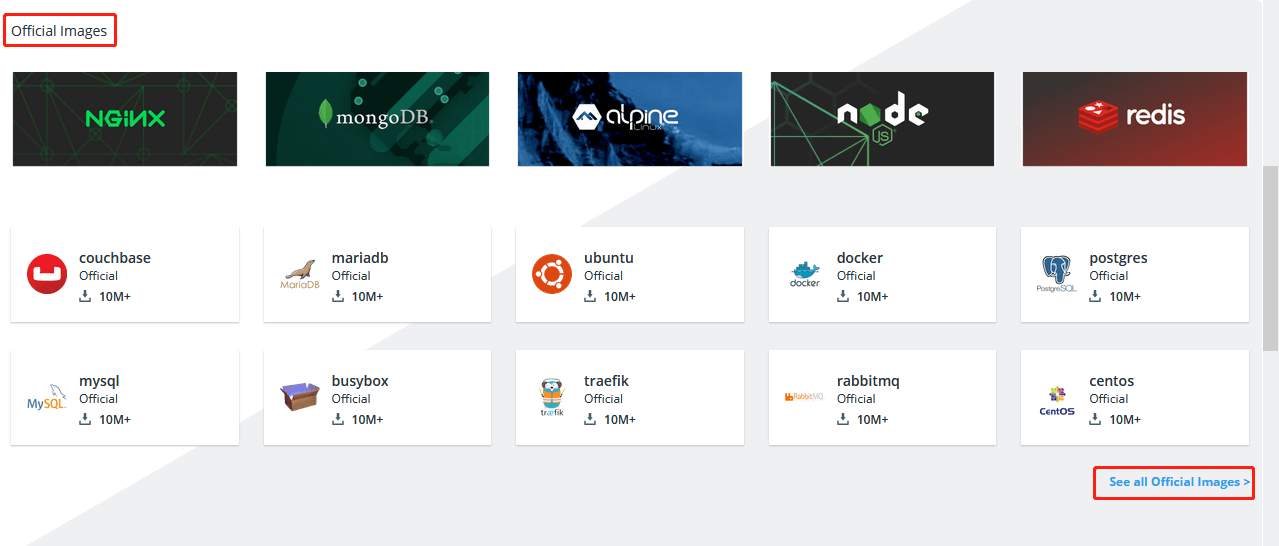This screenshot has height=546, width=1279.
Task: Open the couchbase image name link
Action: pyautogui.click(x=115, y=258)
